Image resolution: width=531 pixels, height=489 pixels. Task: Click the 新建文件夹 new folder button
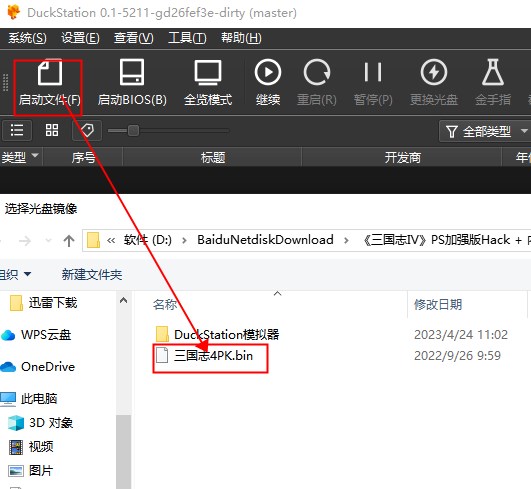(x=92, y=274)
